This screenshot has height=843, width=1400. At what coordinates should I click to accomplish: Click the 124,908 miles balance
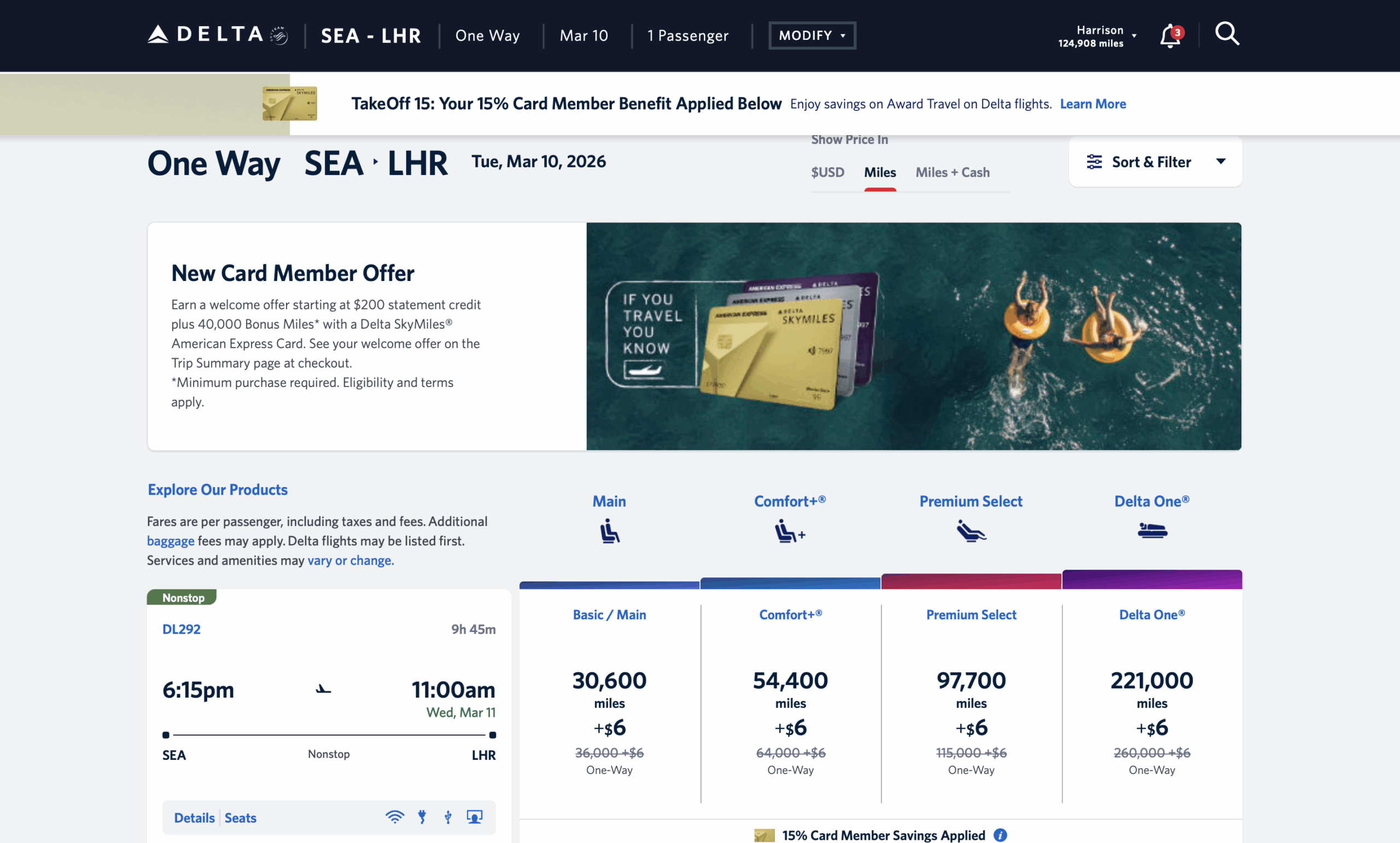[1090, 43]
